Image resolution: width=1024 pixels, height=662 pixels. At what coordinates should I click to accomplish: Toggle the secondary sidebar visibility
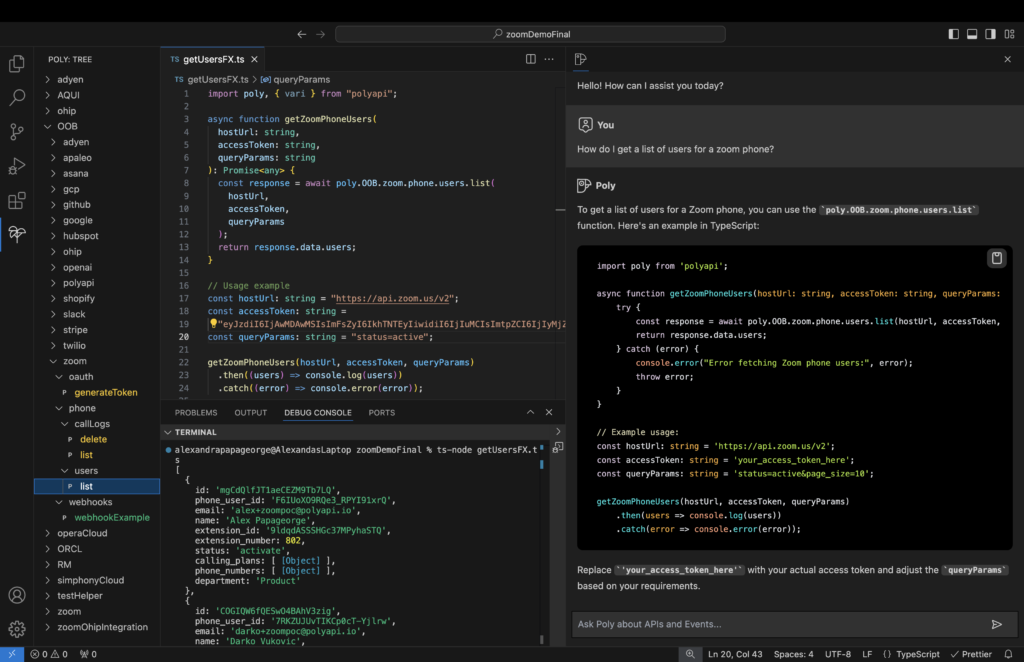click(990, 33)
